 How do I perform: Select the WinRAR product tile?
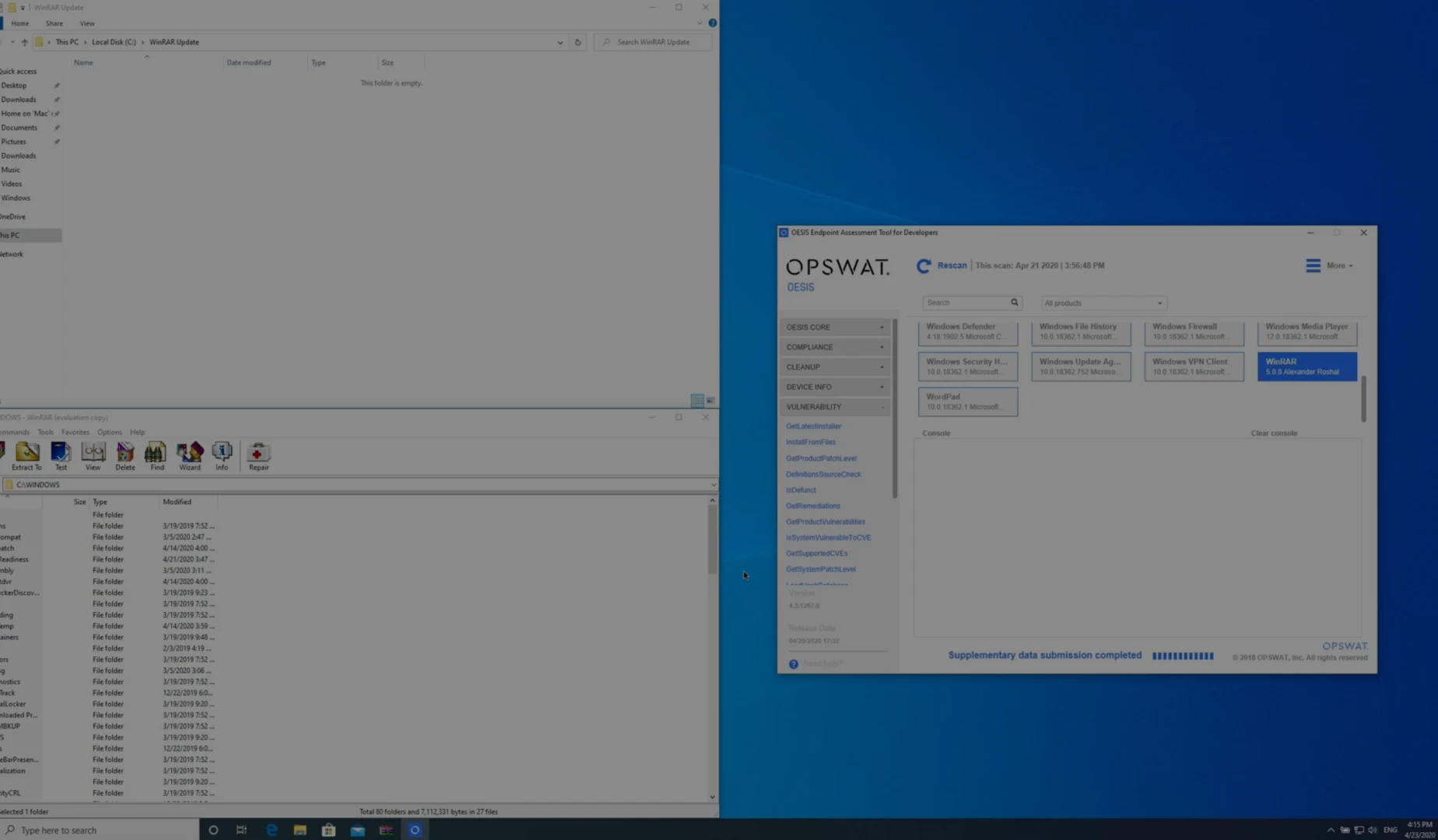[1306, 366]
